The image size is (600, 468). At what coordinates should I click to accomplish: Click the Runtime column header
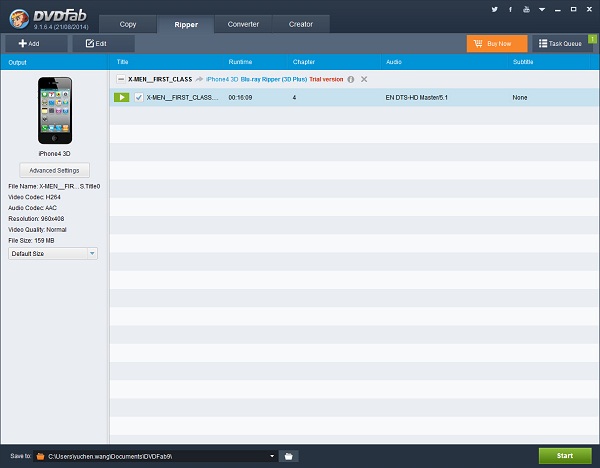pyautogui.click(x=240, y=62)
